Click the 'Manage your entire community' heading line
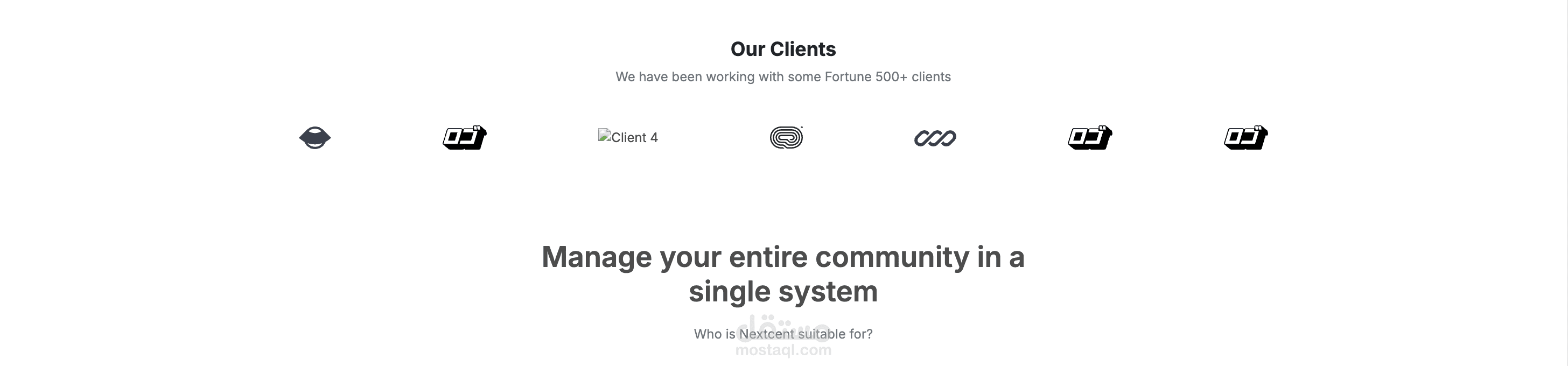The image size is (1568, 366). coord(783,257)
